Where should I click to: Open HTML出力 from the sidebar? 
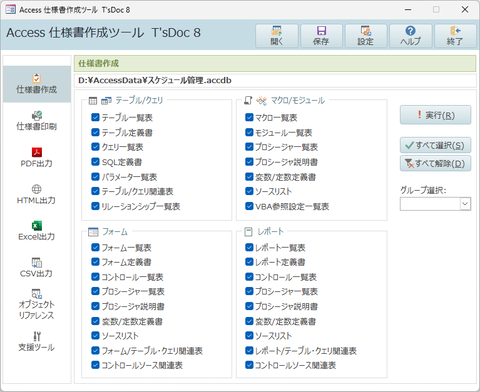37,194
